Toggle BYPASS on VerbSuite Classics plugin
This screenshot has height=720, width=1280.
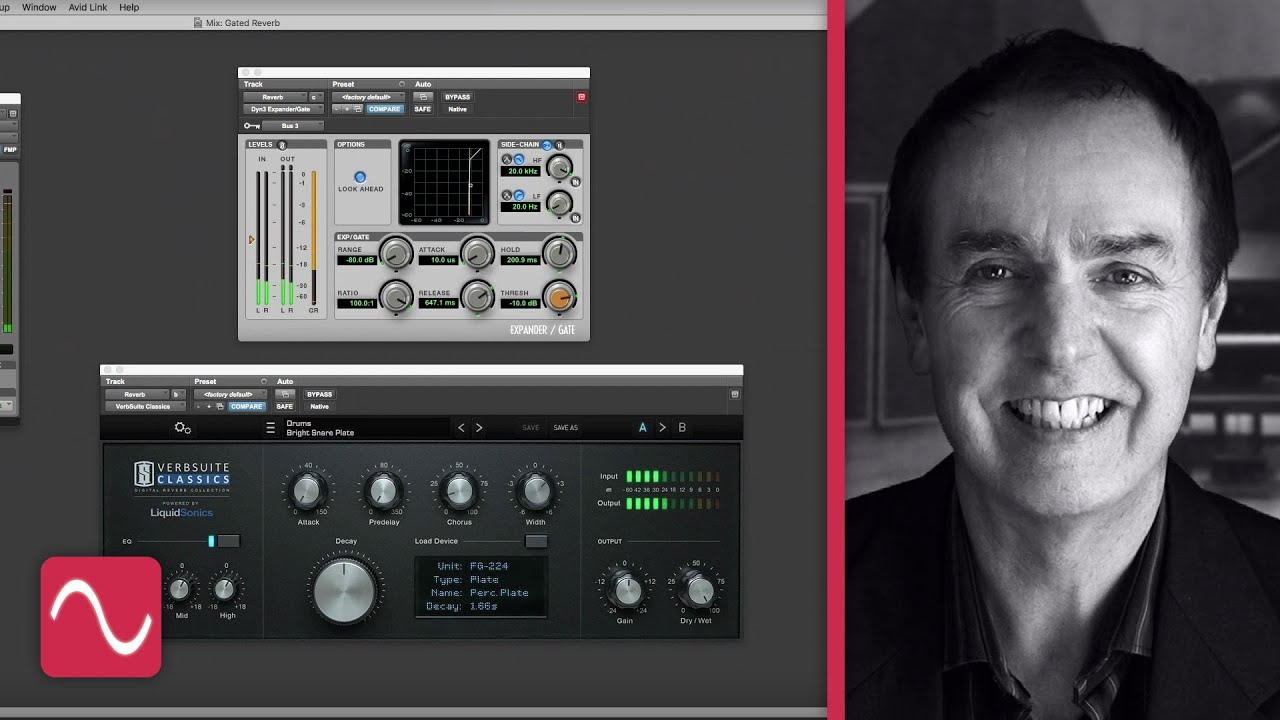[319, 394]
